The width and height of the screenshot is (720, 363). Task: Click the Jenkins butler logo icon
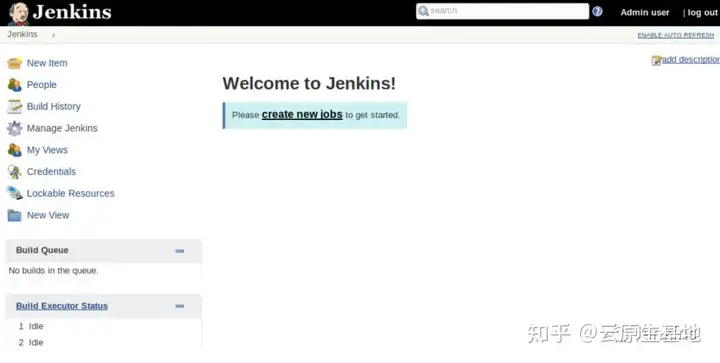pos(18,13)
